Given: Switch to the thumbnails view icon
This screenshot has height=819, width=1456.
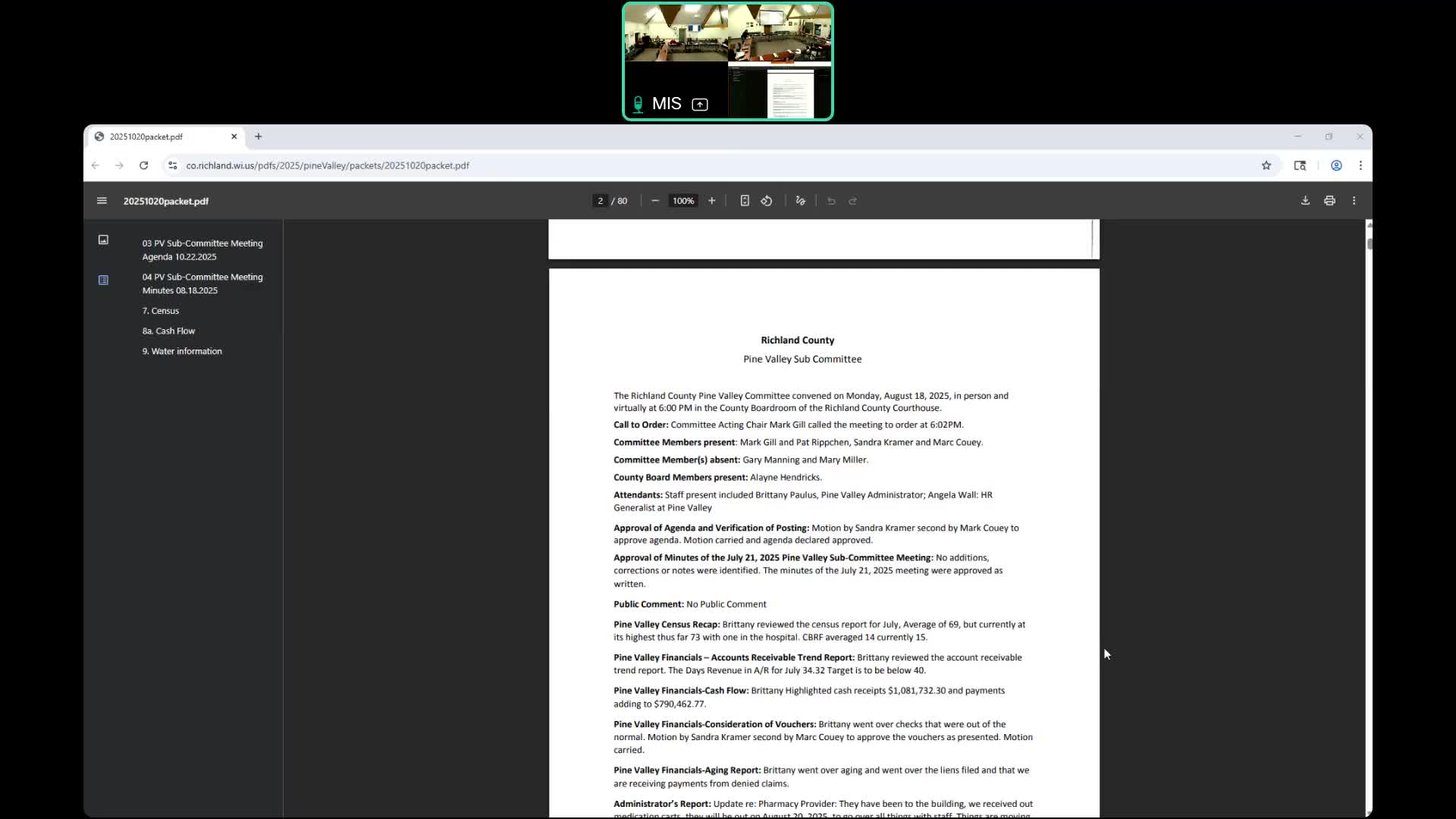Looking at the screenshot, I should [103, 240].
